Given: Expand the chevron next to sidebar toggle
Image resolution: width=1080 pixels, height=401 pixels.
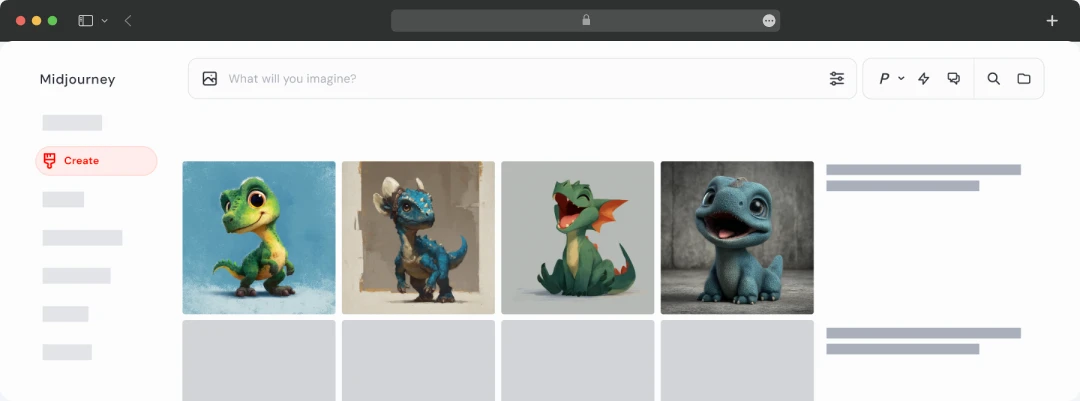Looking at the screenshot, I should (x=105, y=21).
